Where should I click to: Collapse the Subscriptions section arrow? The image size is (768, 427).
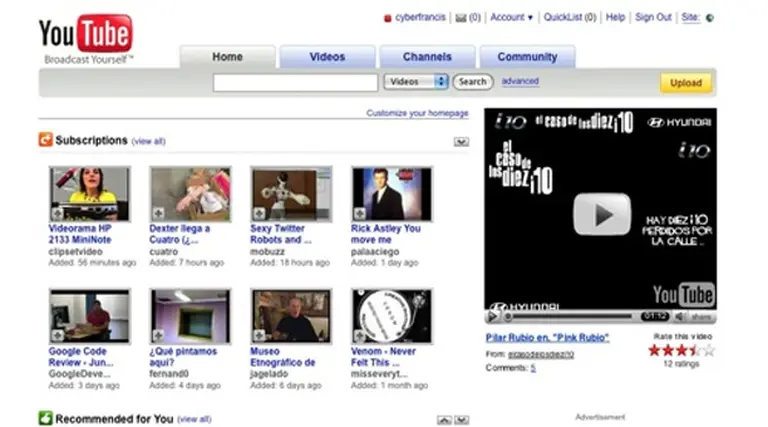tap(461, 142)
